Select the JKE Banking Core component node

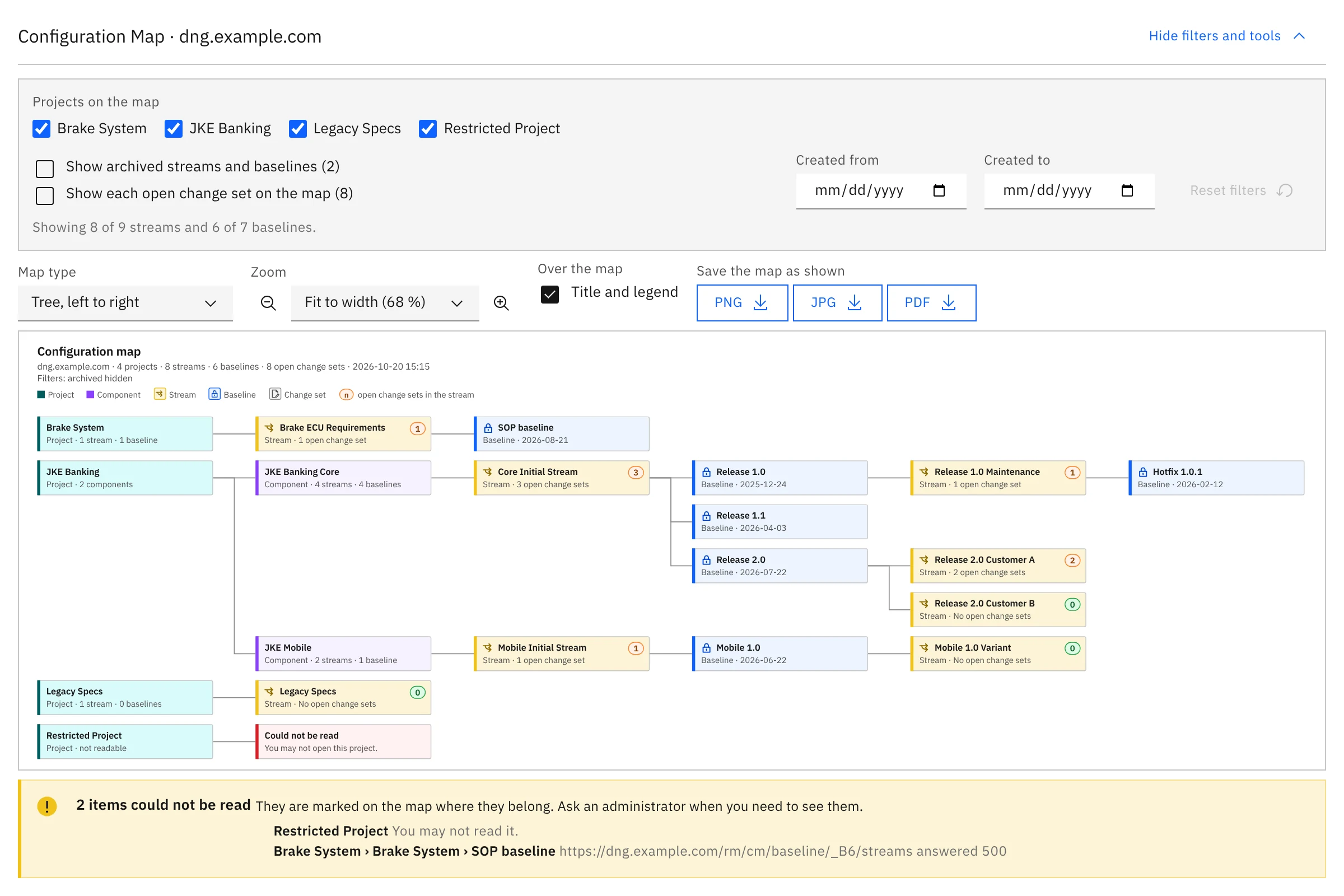pos(343,478)
